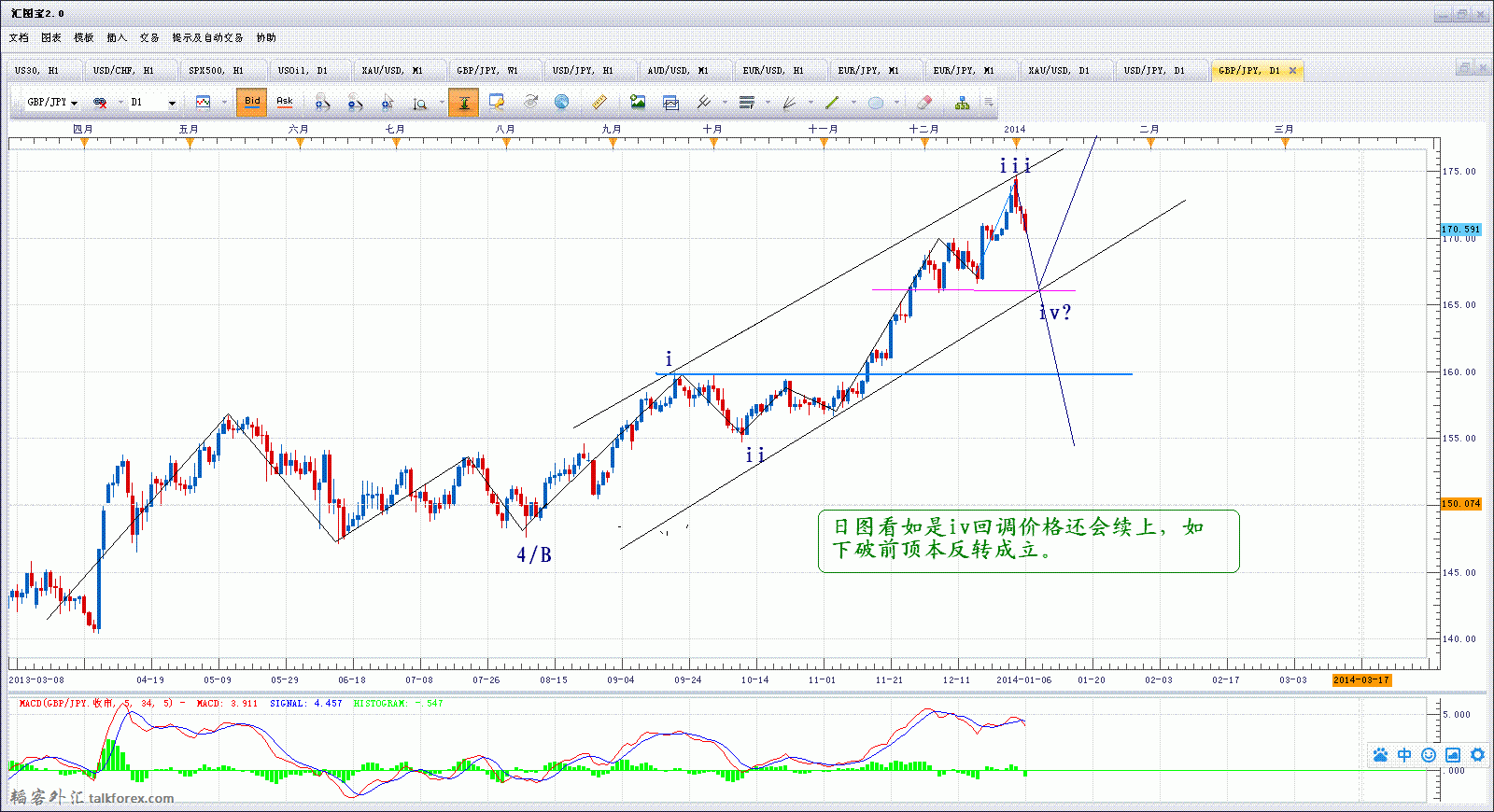
Task: Open the 插入 menu
Action: point(117,38)
